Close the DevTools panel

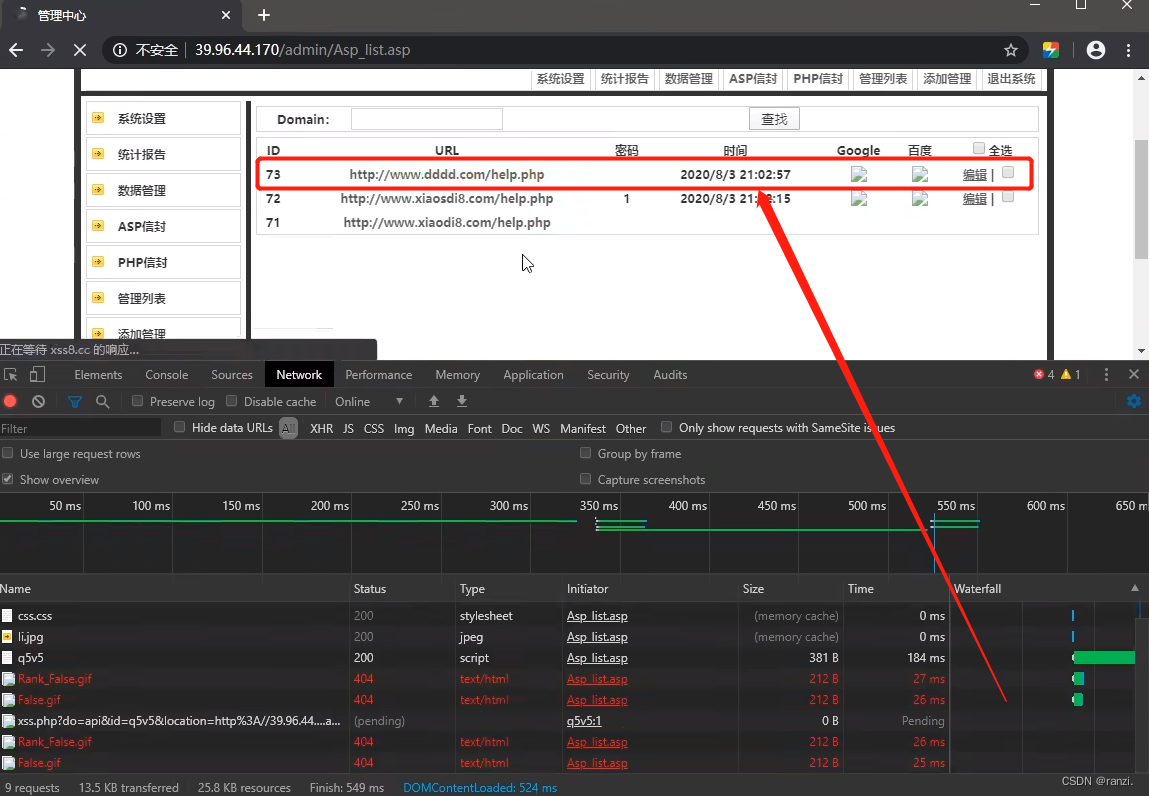point(1134,375)
